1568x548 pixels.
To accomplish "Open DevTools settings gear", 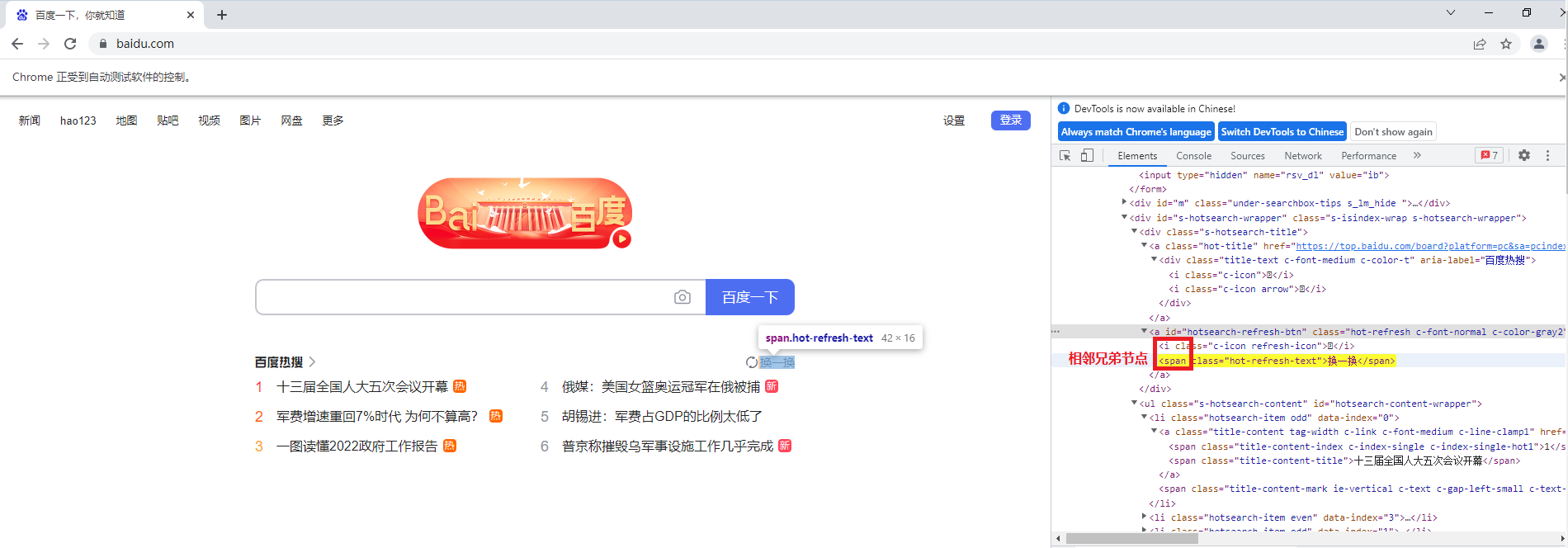I will 1524,155.
